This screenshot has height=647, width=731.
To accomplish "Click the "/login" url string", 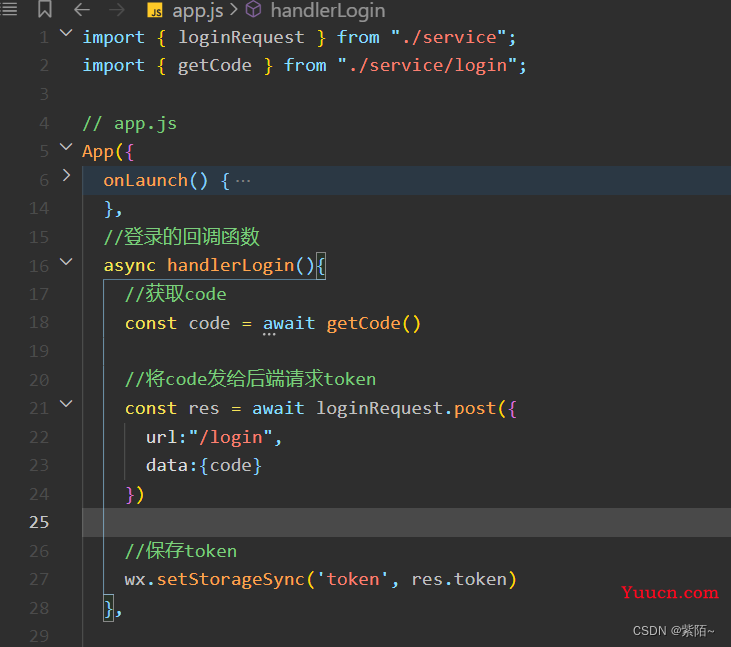I will [x=231, y=437].
